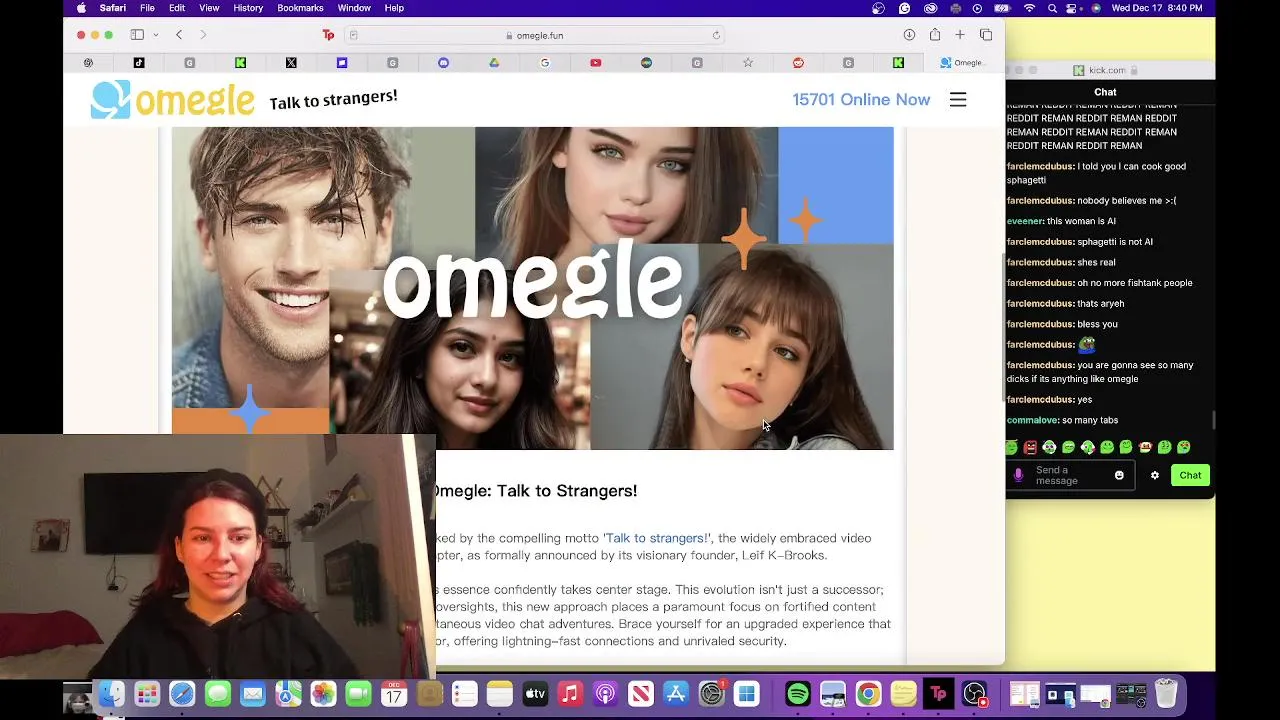The image size is (1280, 720).
Task: Click the Omegle logo on the page
Action: 173,99
